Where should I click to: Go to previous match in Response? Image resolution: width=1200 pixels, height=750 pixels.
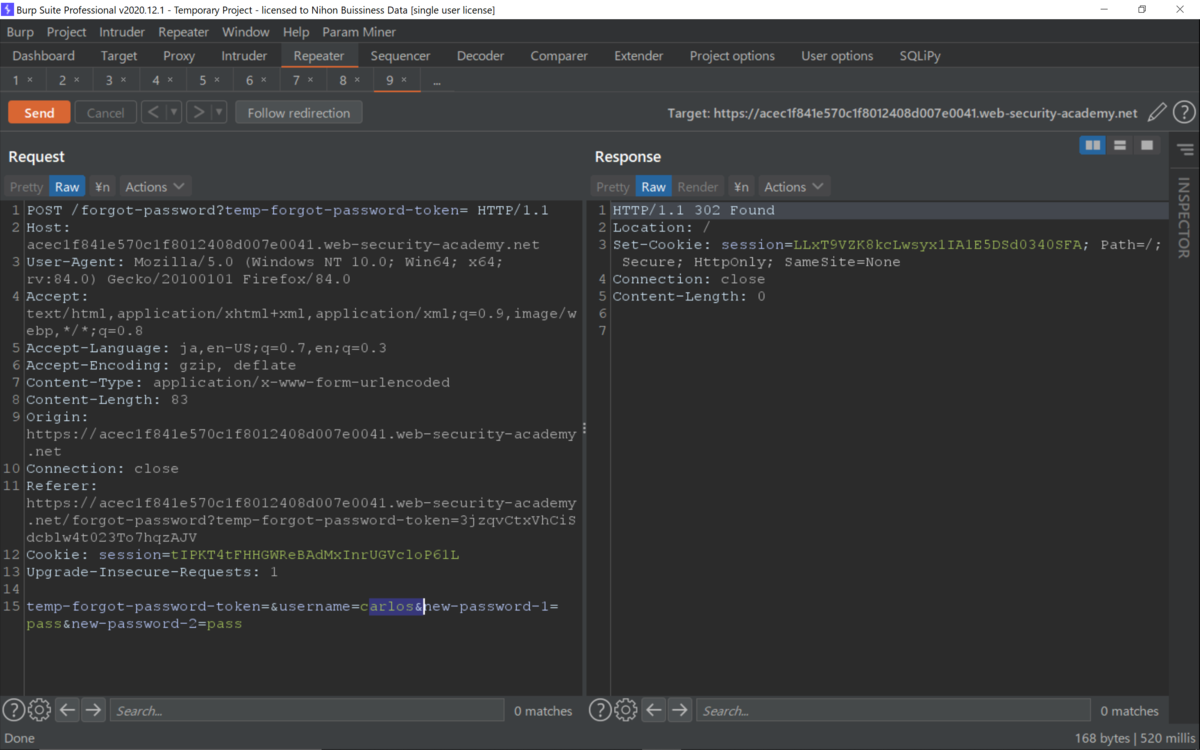click(x=653, y=710)
